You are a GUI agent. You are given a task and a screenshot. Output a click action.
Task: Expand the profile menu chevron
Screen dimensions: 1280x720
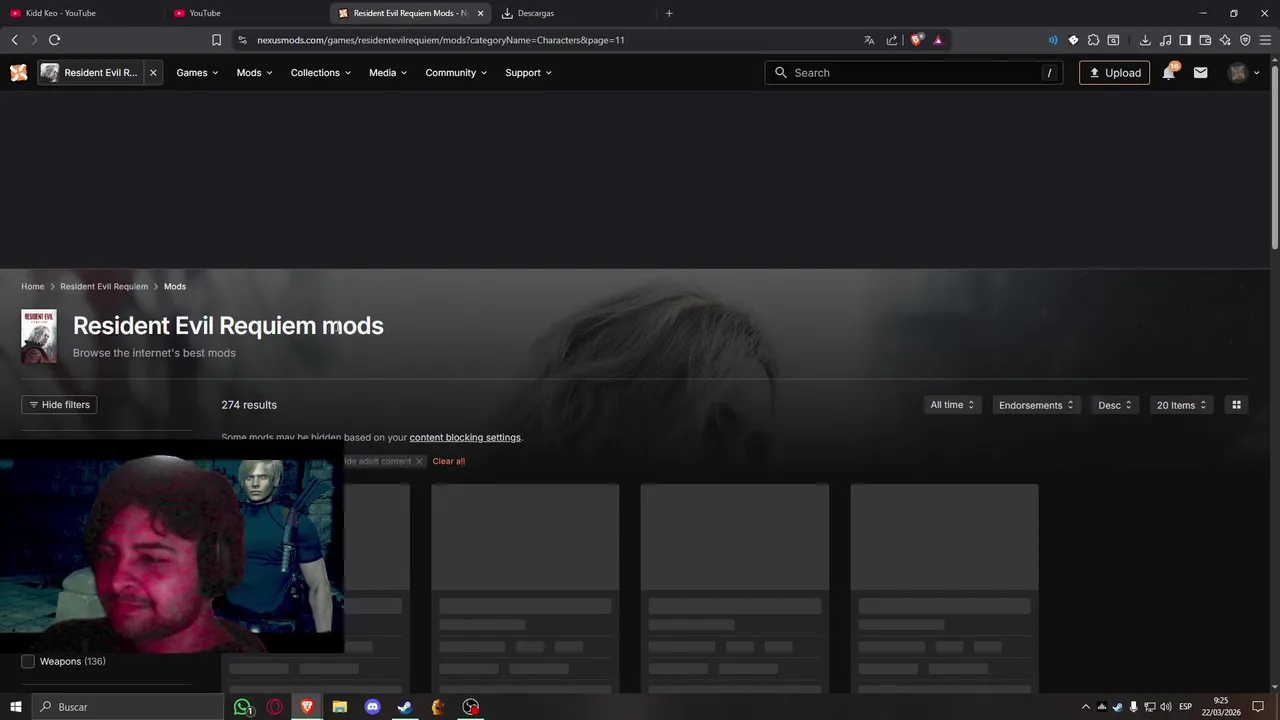[x=1257, y=73]
